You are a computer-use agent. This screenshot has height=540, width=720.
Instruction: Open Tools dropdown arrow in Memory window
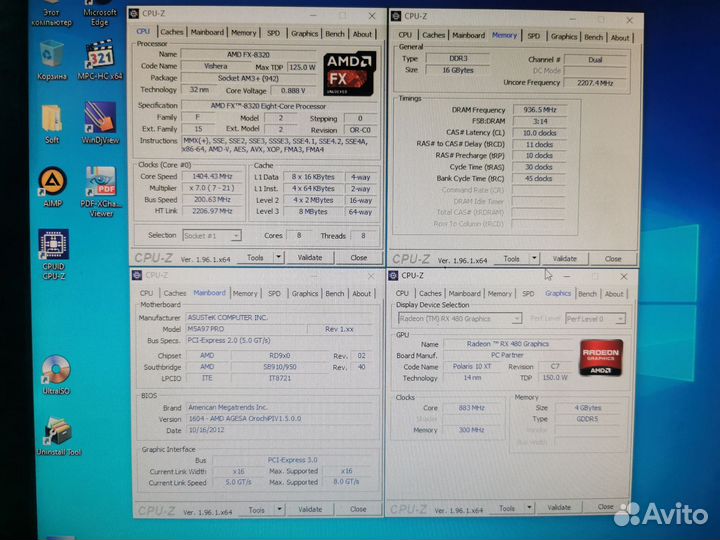click(x=534, y=259)
